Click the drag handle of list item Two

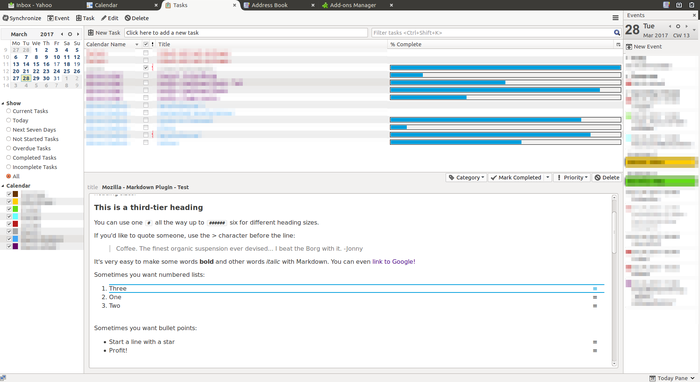coord(595,306)
